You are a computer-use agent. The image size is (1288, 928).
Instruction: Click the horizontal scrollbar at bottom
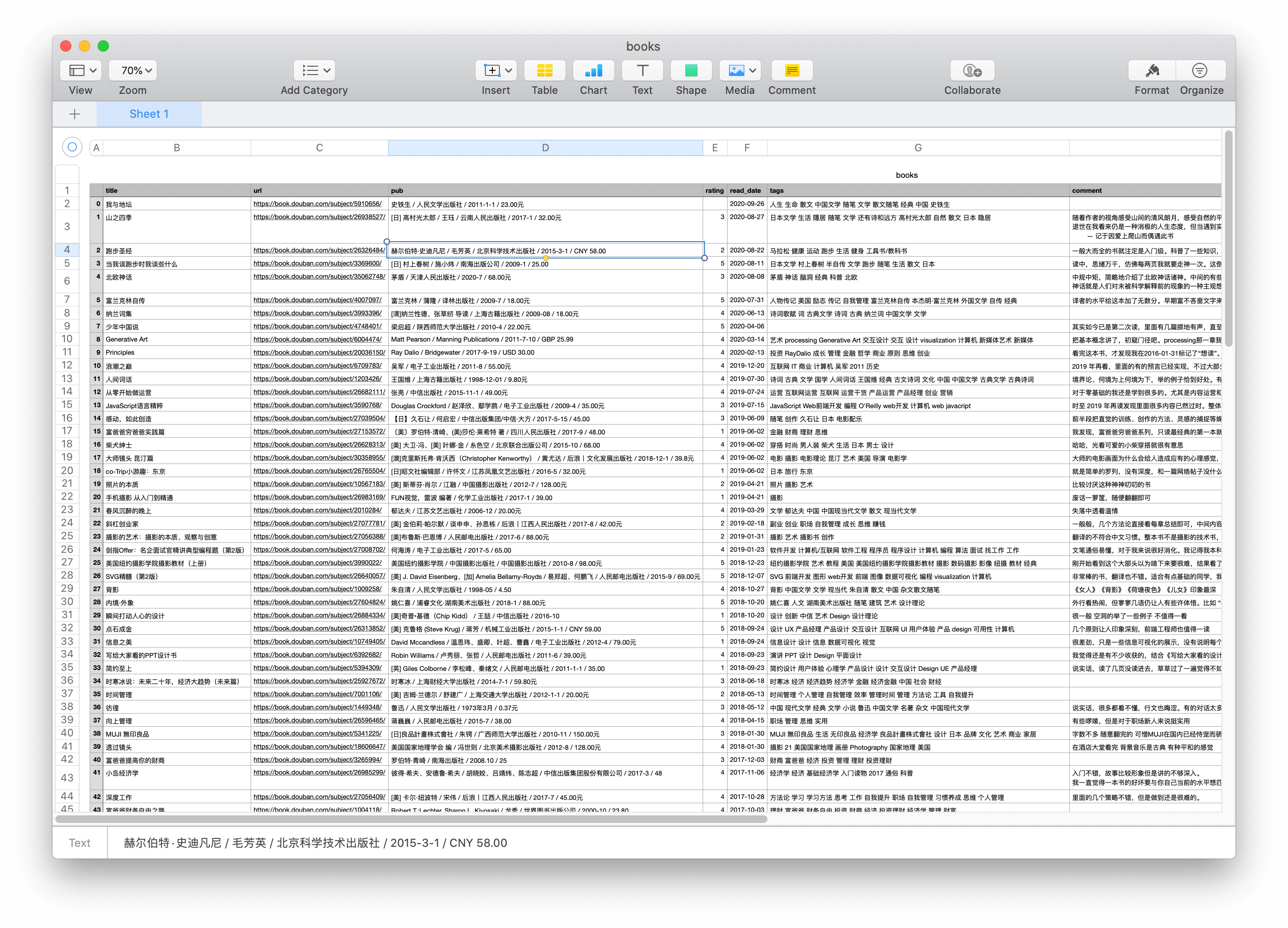point(411,819)
